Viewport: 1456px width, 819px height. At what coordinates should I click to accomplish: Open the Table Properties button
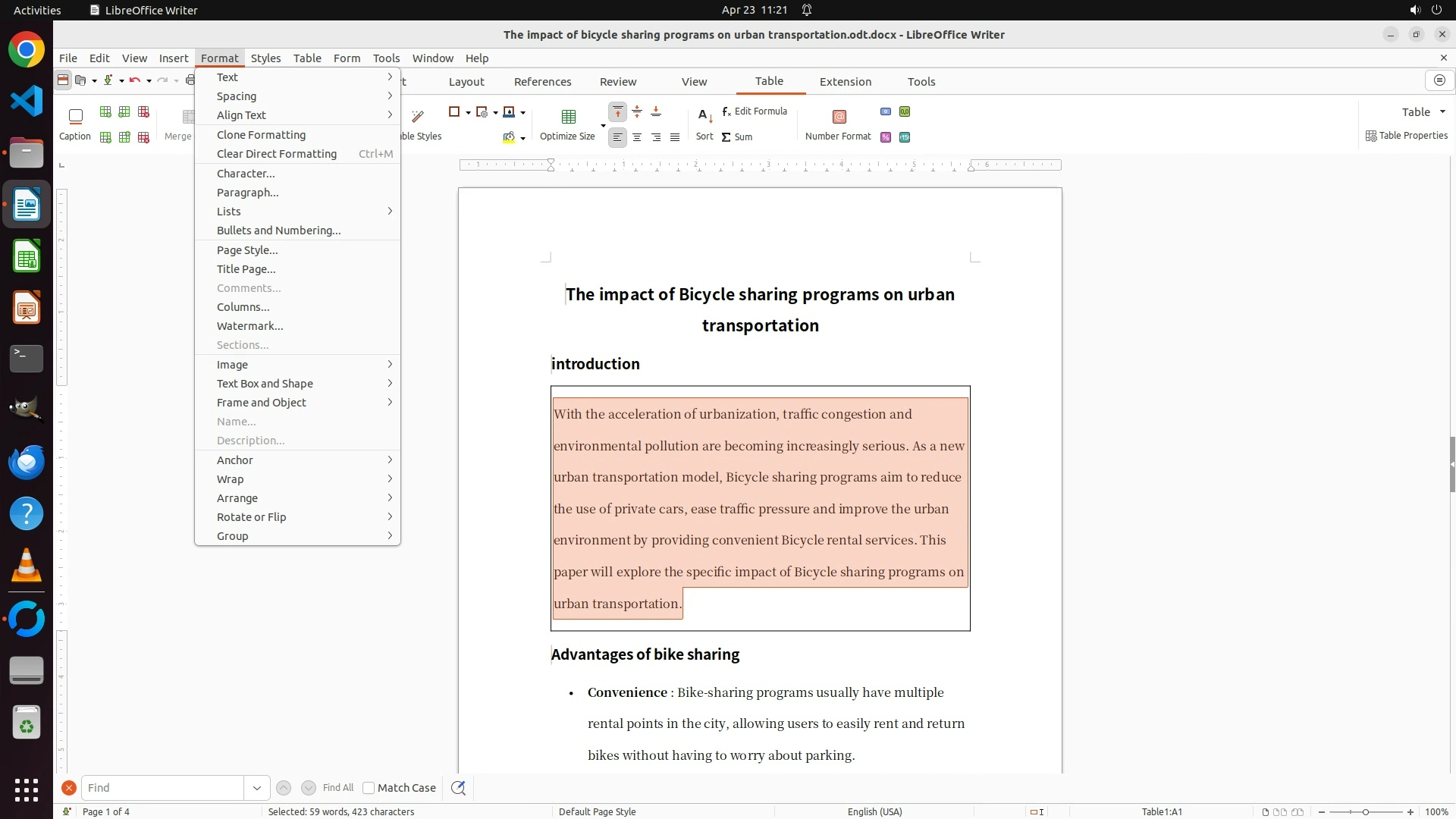pos(1407,136)
